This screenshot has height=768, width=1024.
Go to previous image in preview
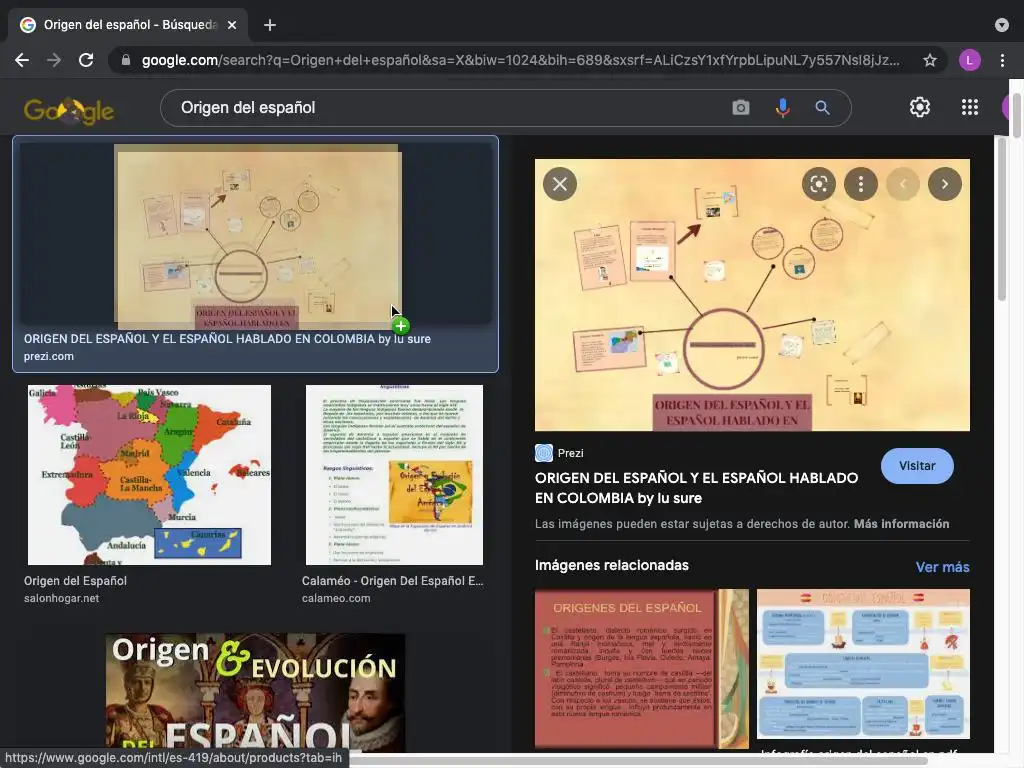[x=903, y=184]
